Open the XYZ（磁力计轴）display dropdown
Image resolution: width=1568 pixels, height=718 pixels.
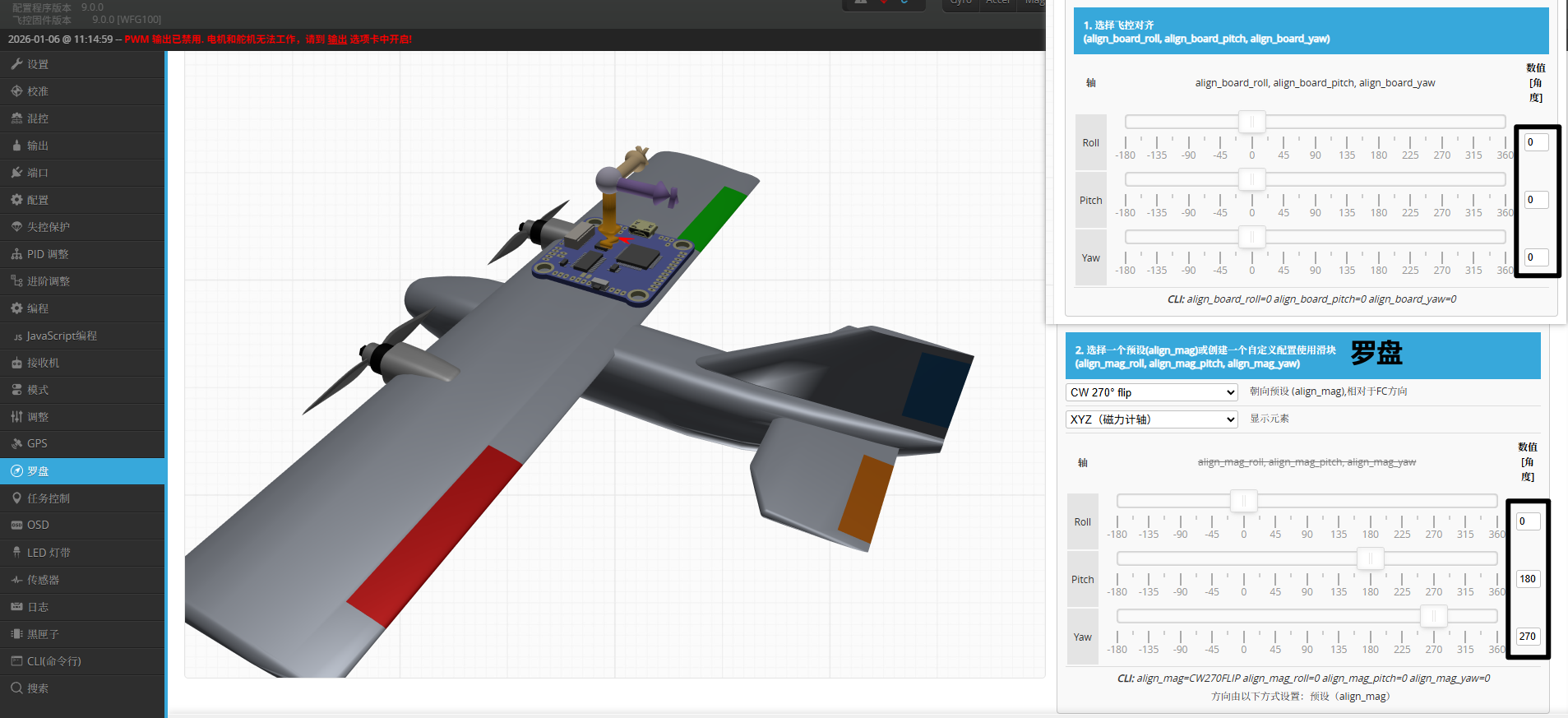coord(1151,419)
